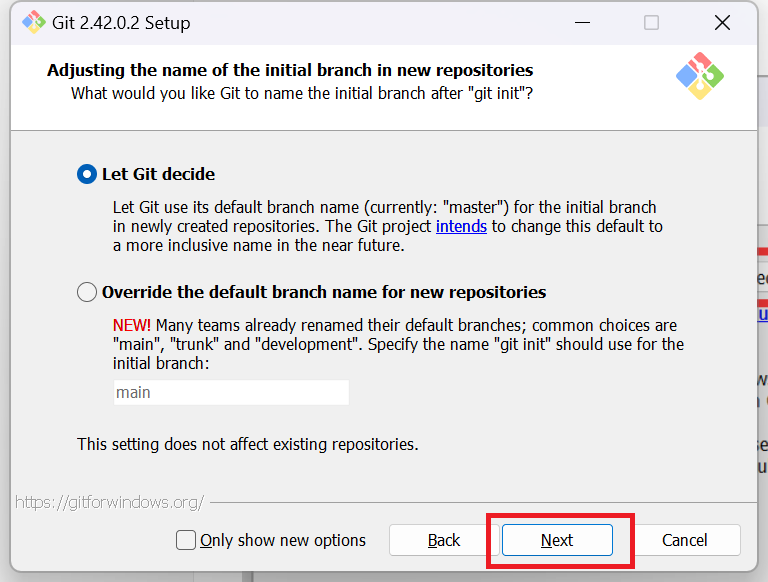
Task: Click the red "NEW!" label
Action: pyautogui.click(x=132, y=325)
